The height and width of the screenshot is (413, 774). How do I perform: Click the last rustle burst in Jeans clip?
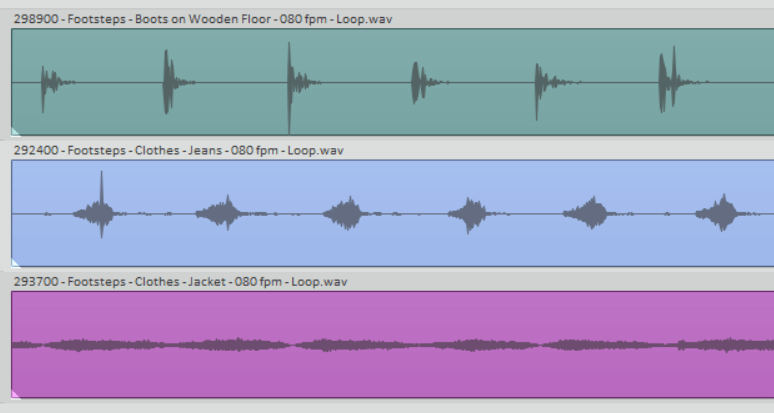click(x=718, y=213)
